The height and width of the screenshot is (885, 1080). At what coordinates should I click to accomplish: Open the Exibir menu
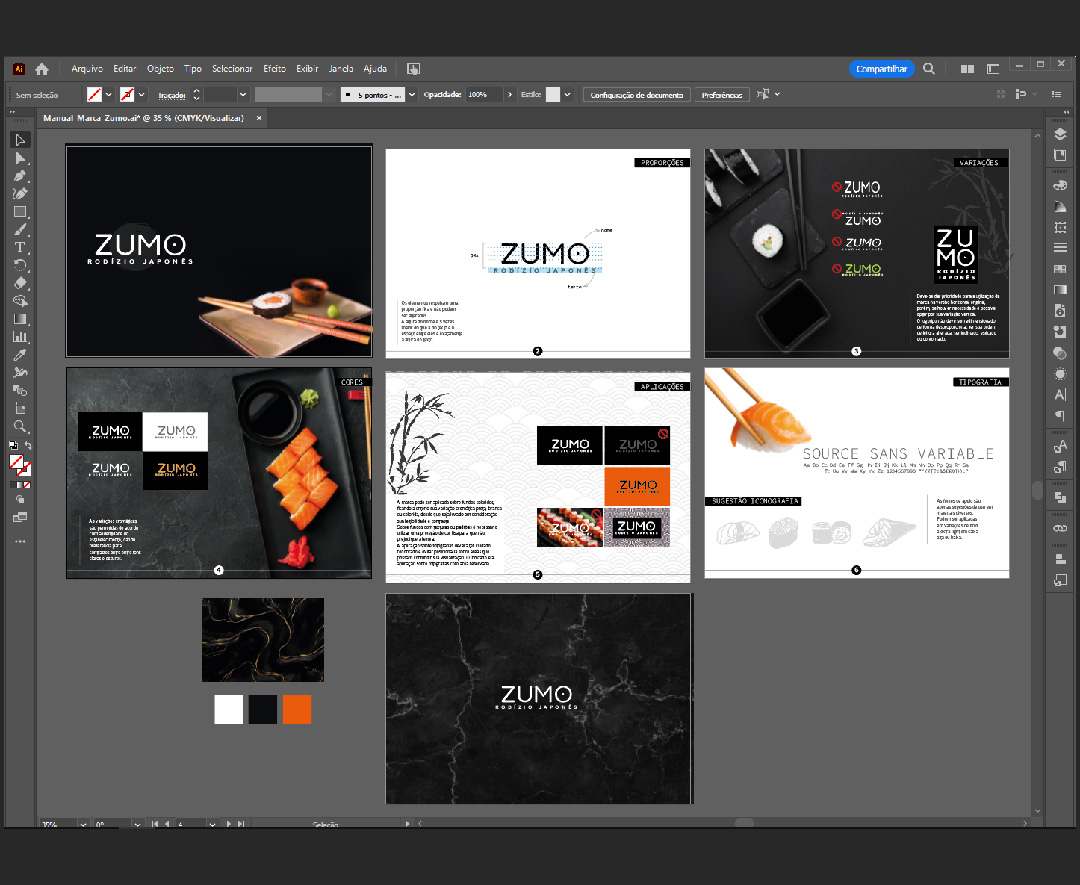coord(307,69)
